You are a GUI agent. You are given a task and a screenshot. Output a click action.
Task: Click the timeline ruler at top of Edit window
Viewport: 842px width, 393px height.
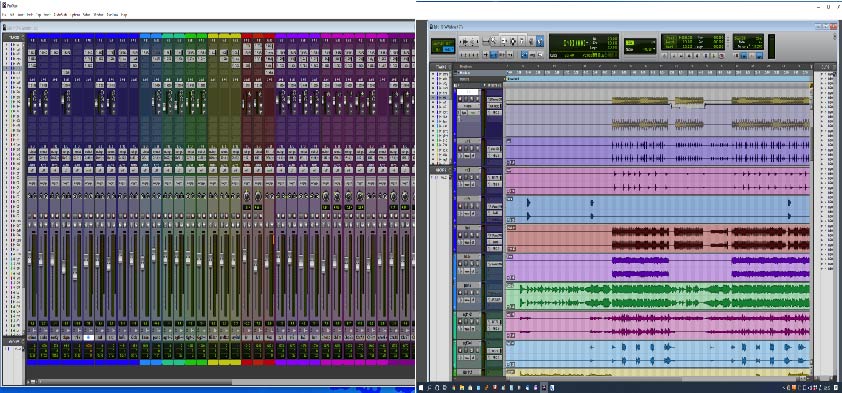(x=658, y=67)
